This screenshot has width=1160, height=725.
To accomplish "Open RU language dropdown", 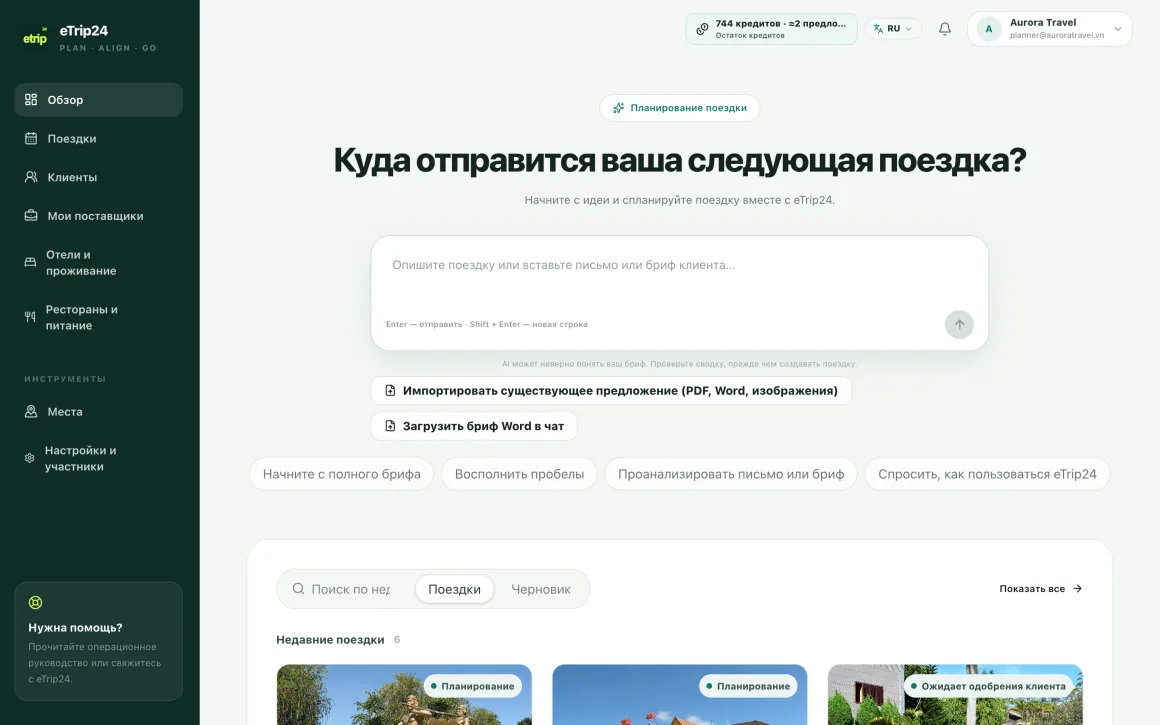I will point(894,29).
